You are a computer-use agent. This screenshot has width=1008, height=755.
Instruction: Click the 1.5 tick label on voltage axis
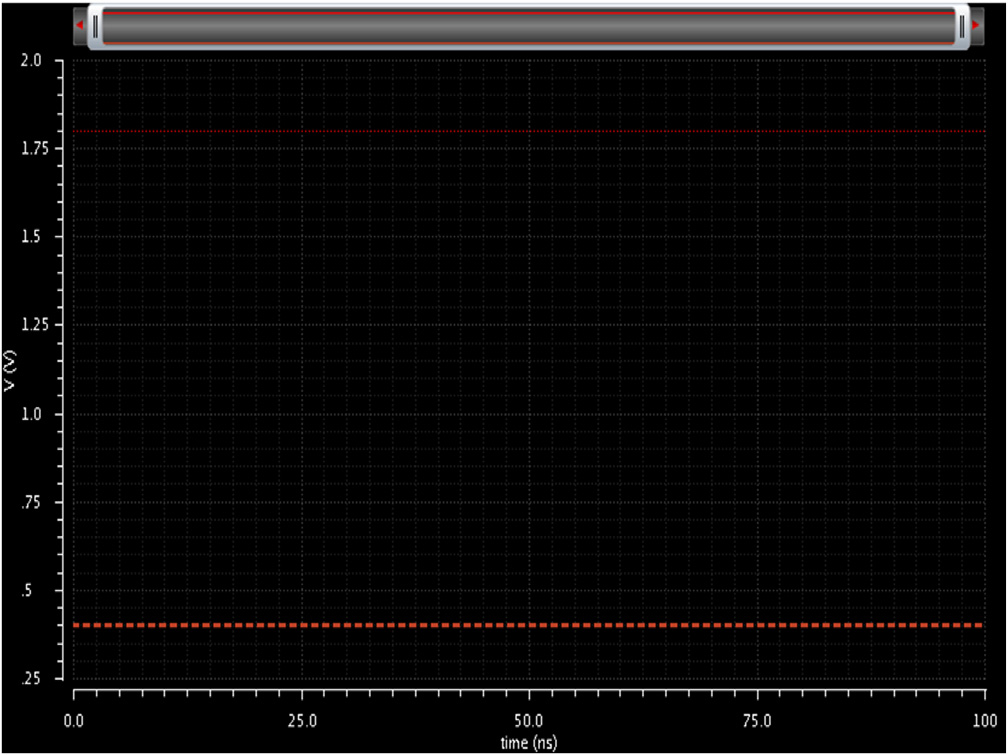click(31, 237)
